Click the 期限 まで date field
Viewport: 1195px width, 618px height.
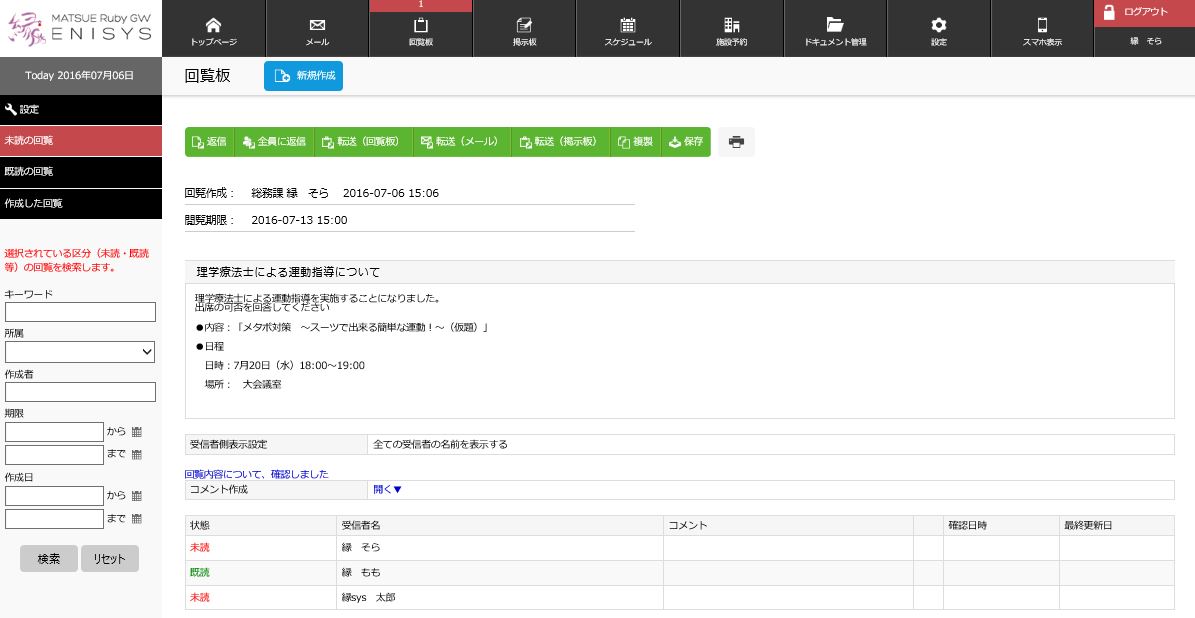click(54, 455)
